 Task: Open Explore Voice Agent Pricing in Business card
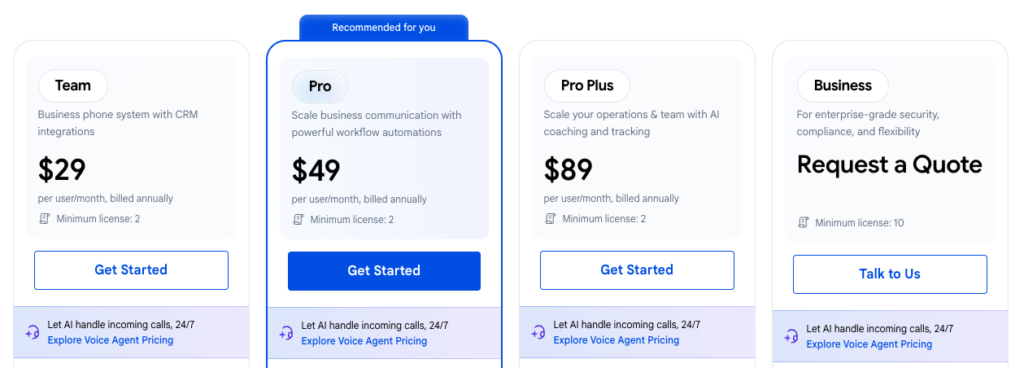point(869,344)
